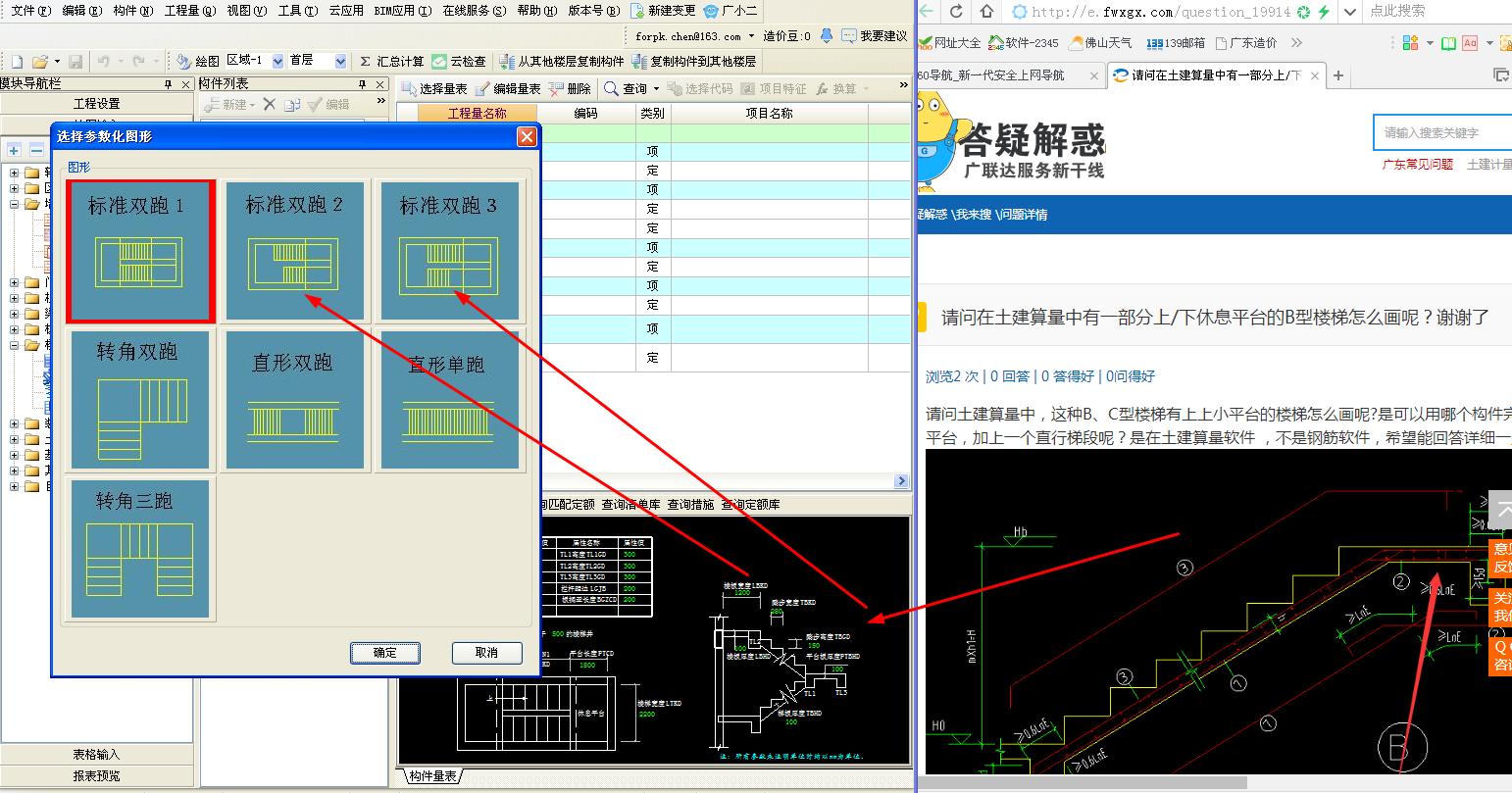
Task: Click the open folder toolbar icon
Action: [40, 61]
